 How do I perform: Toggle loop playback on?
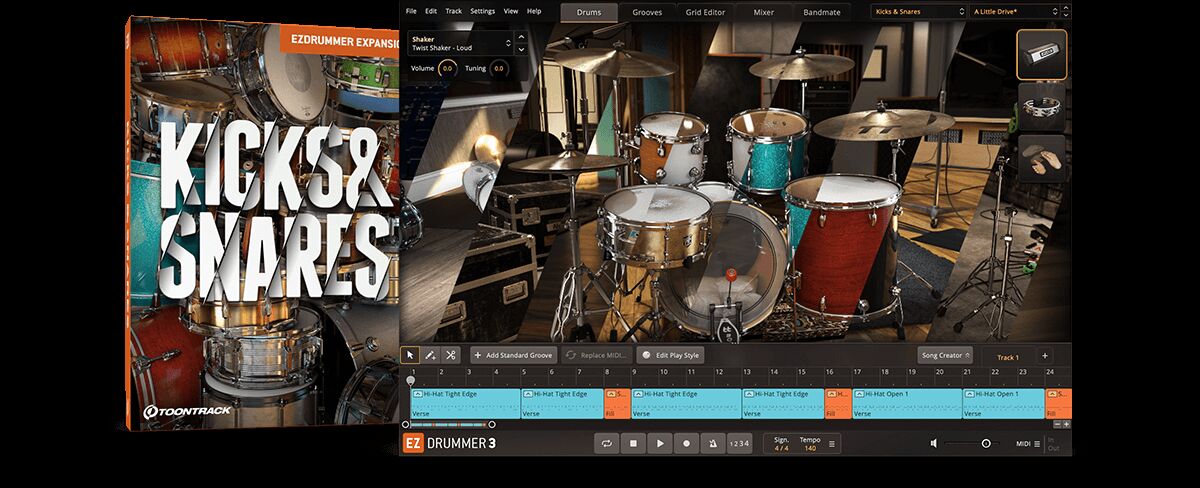pyautogui.click(x=607, y=443)
